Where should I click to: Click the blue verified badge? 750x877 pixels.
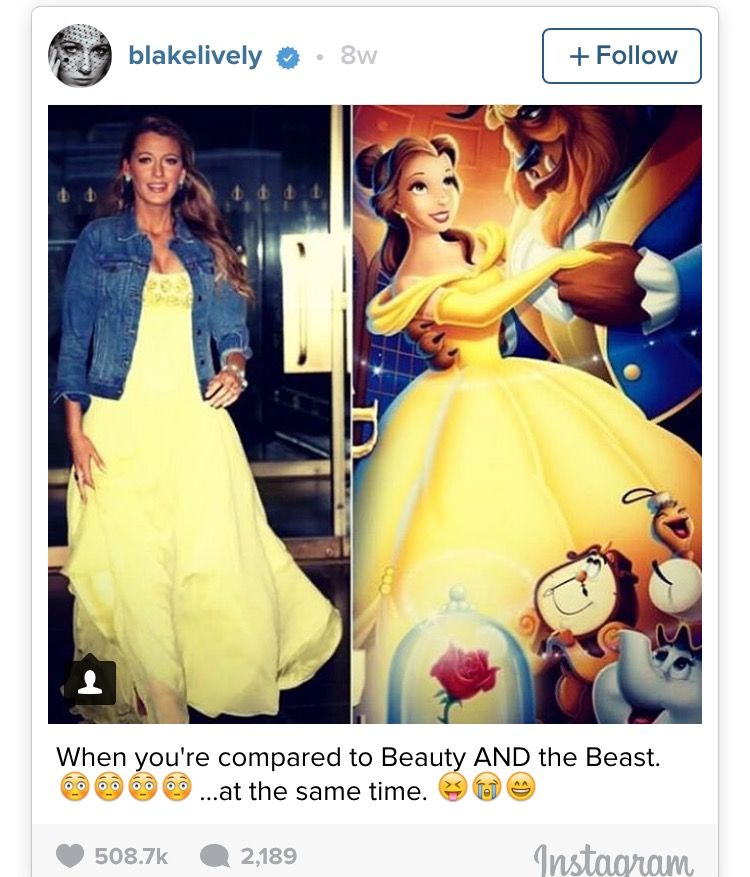[288, 58]
